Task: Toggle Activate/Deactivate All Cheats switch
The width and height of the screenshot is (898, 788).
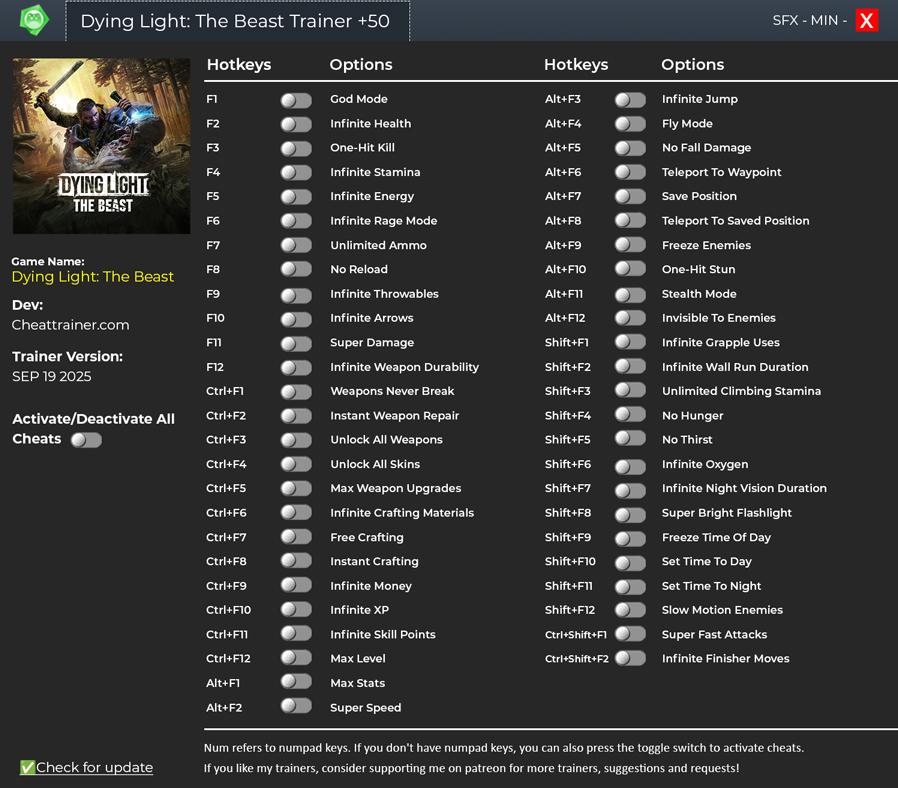Action: tap(86, 440)
